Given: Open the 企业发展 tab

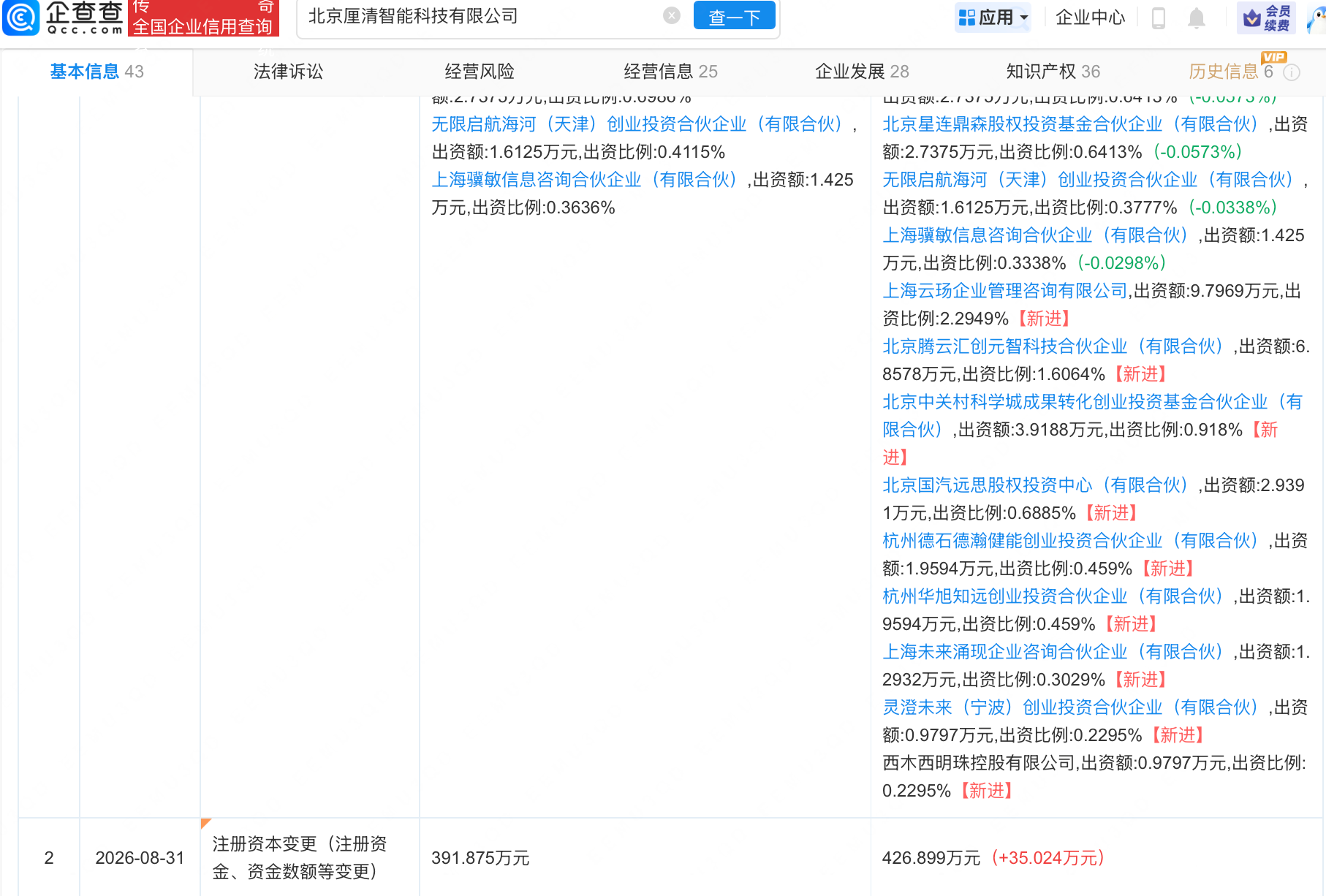Looking at the screenshot, I should click(862, 72).
